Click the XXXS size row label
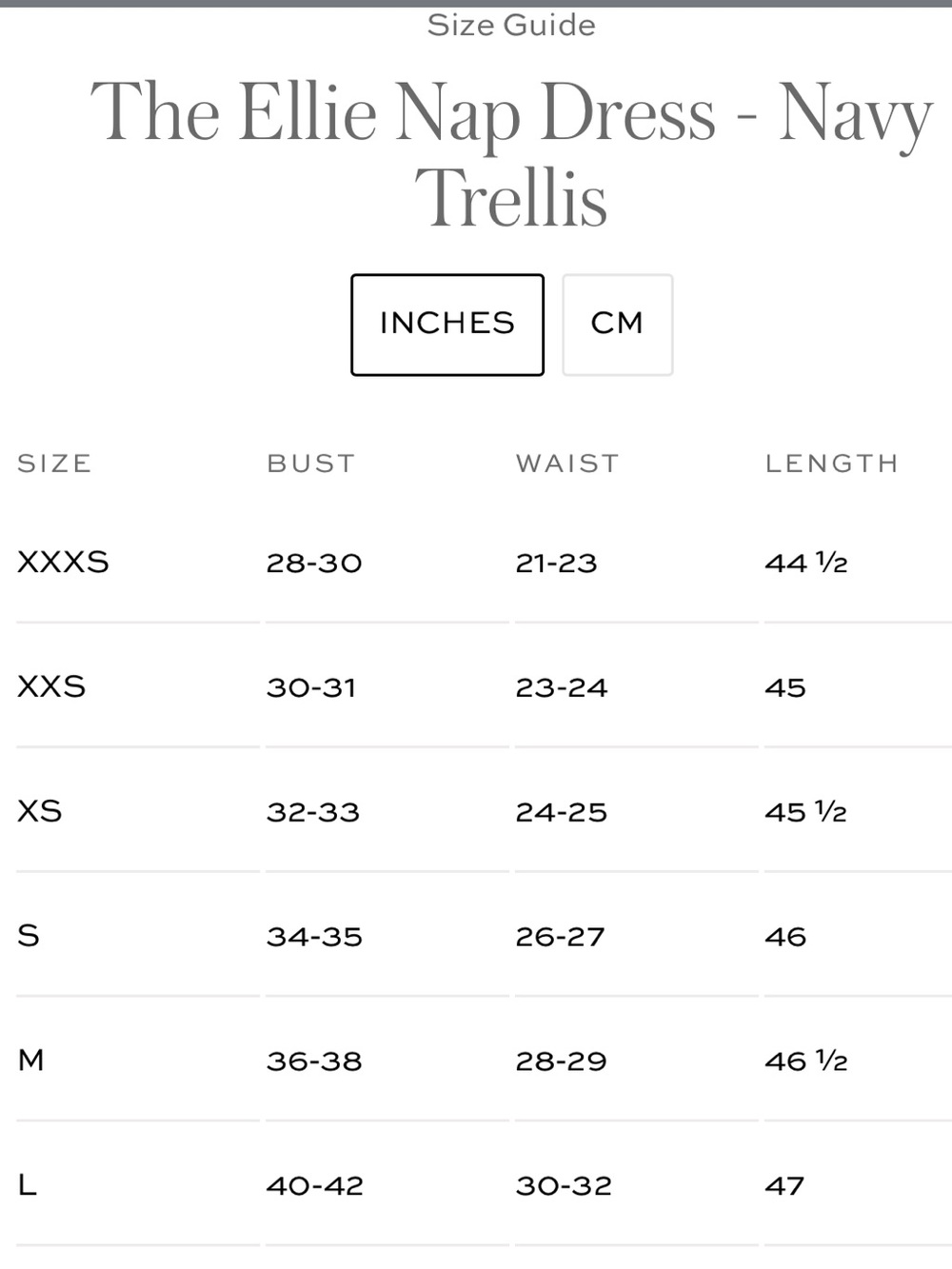The height and width of the screenshot is (1269, 952). point(63,562)
